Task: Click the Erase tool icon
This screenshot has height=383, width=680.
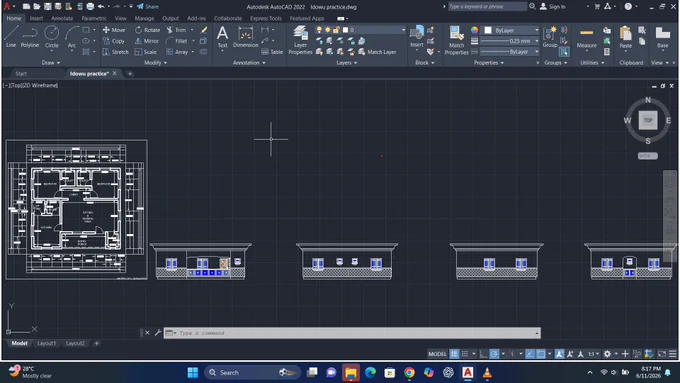Action: click(x=203, y=30)
